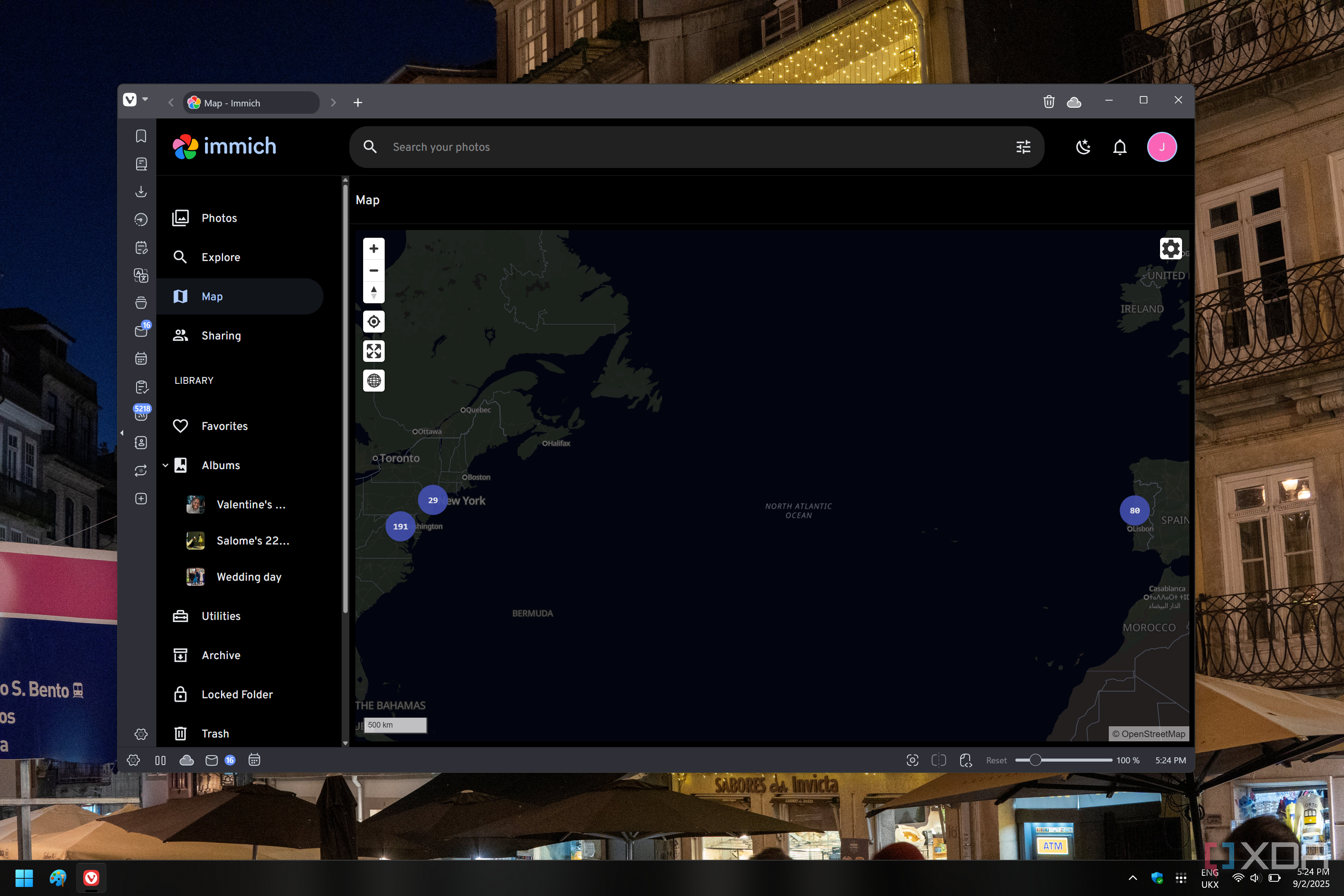Image resolution: width=1344 pixels, height=896 pixels.
Task: Open the user account avatar J
Action: [x=1162, y=147]
